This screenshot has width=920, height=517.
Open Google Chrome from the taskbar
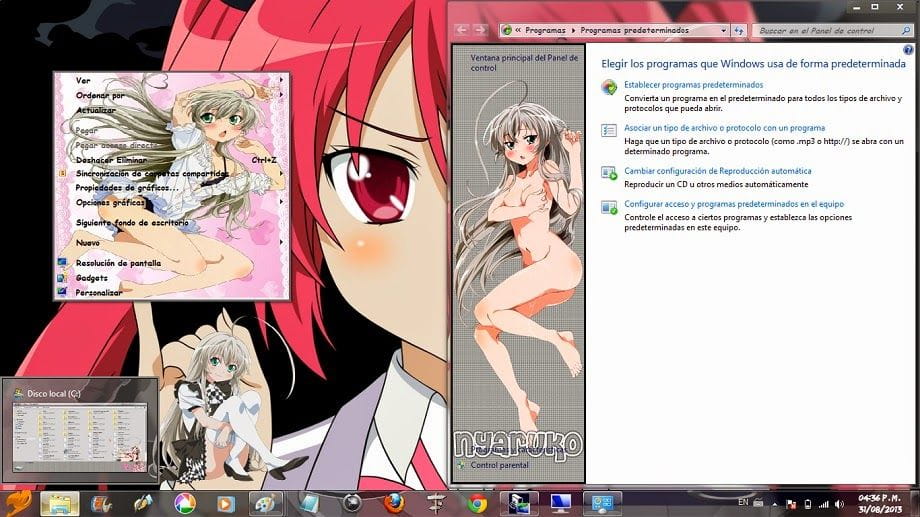477,503
